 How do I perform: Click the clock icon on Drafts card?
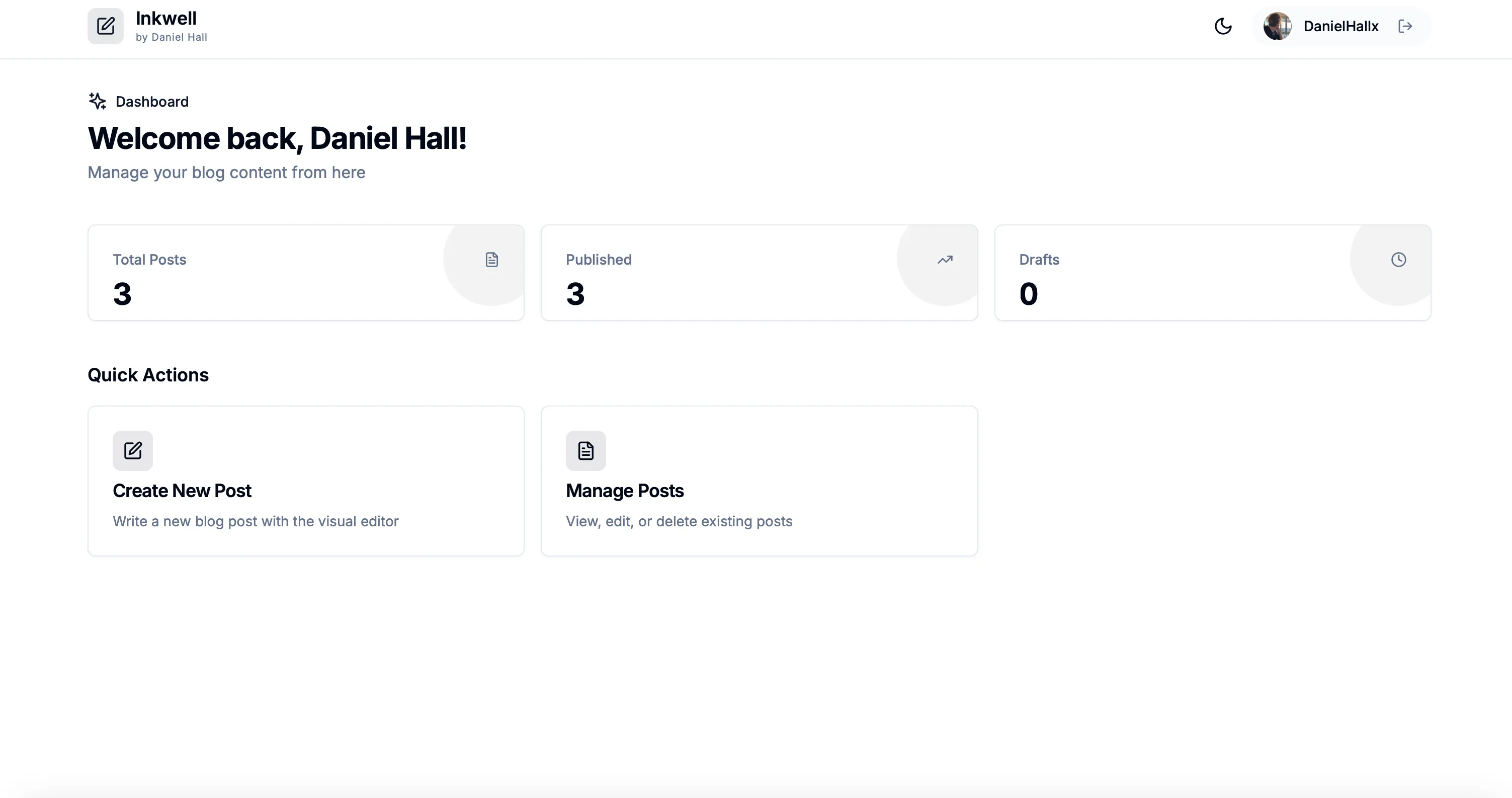[1399, 260]
